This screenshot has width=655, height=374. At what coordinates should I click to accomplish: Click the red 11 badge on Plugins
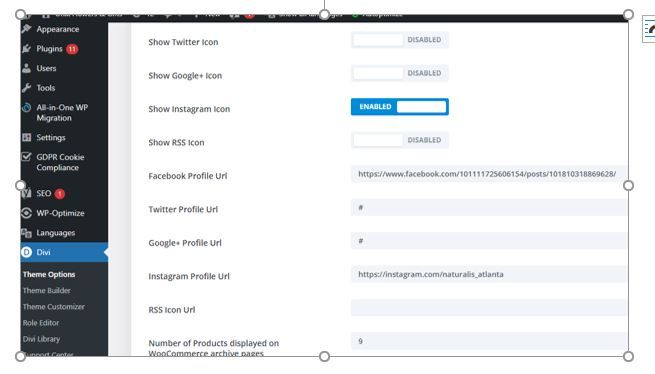click(72, 49)
